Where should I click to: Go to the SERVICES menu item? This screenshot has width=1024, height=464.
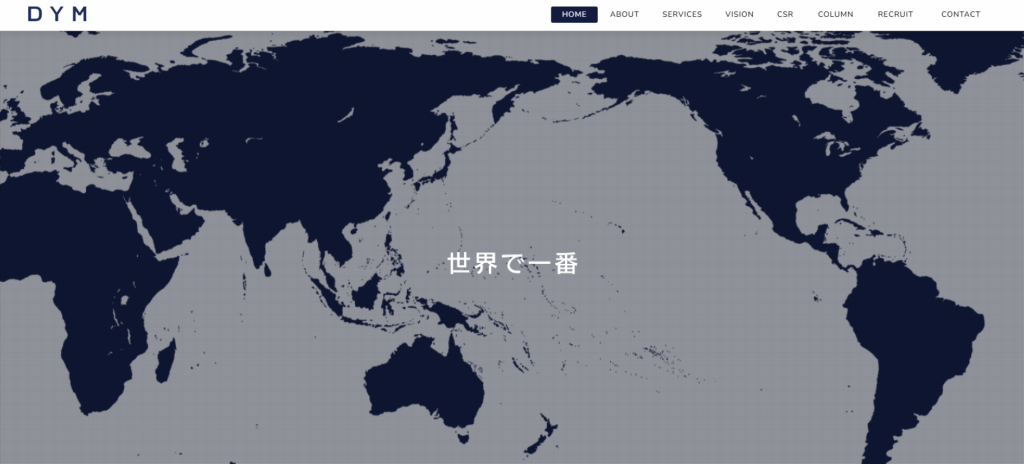tap(682, 14)
